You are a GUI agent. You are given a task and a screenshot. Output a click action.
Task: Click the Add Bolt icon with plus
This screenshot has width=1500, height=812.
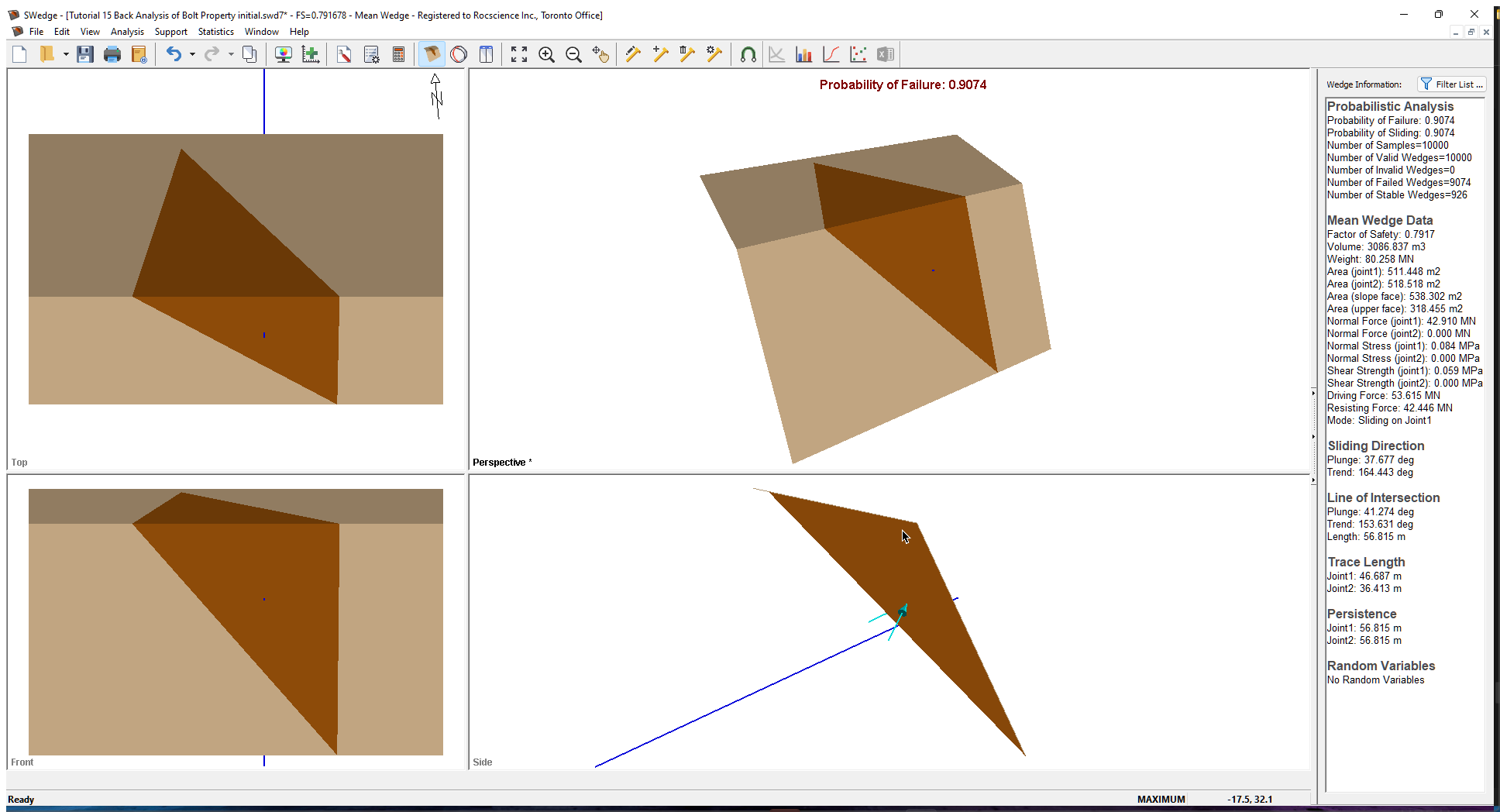click(661, 54)
